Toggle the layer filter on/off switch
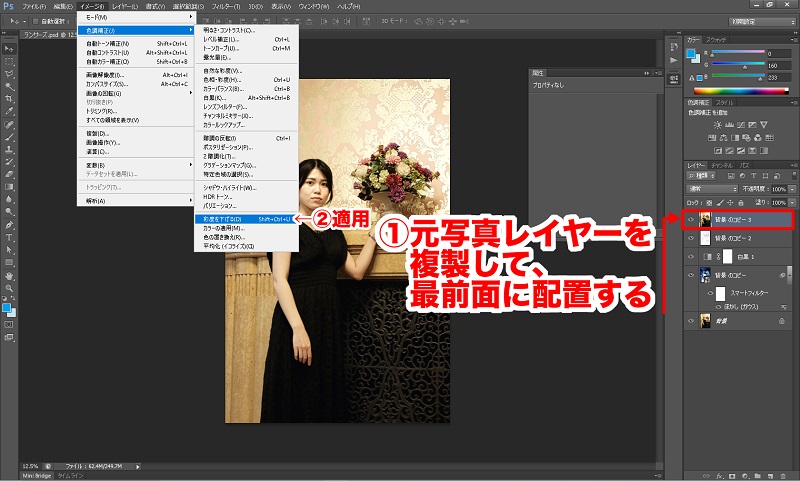This screenshot has width=800, height=481. click(793, 175)
